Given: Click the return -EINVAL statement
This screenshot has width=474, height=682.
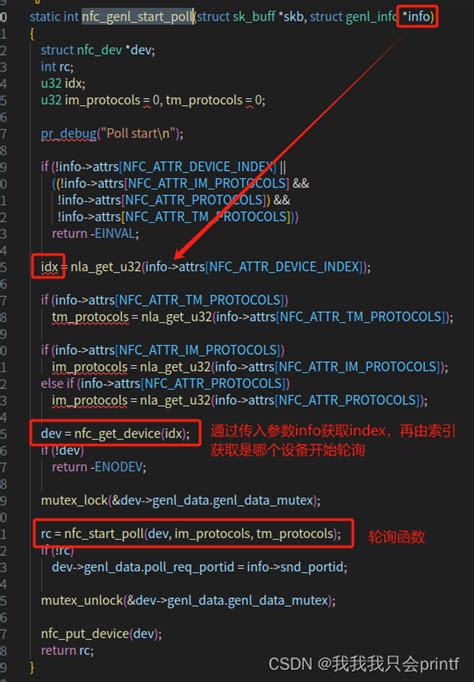Looking at the screenshot, I should click(x=95, y=234).
